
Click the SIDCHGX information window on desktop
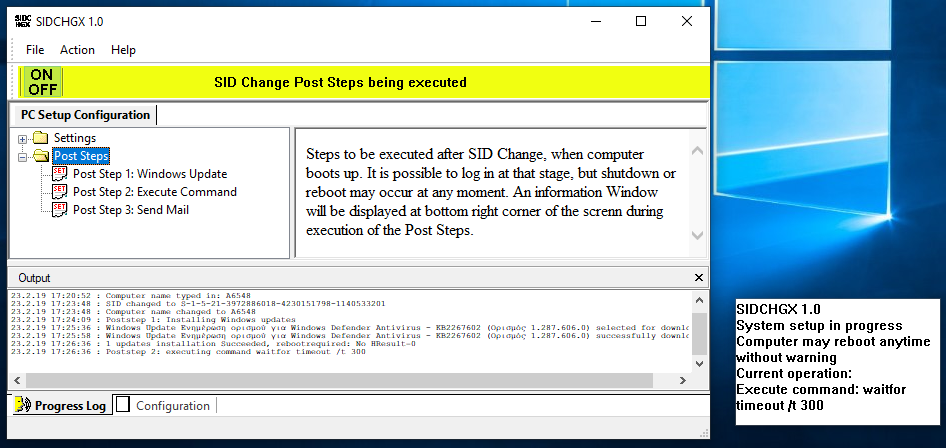pos(837,361)
